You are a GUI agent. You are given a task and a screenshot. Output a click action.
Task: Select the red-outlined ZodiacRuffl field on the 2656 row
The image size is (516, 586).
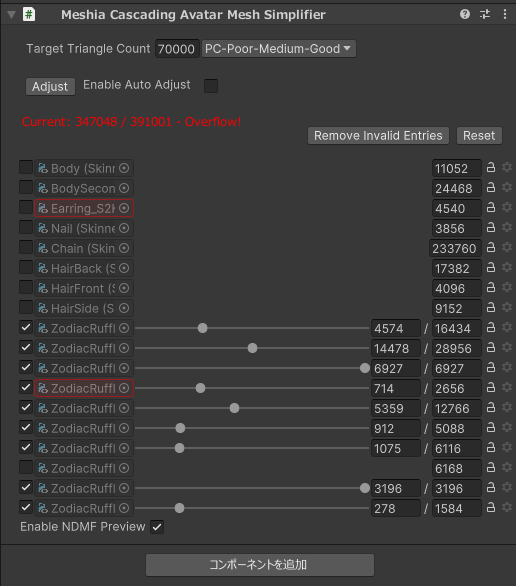click(x=84, y=388)
